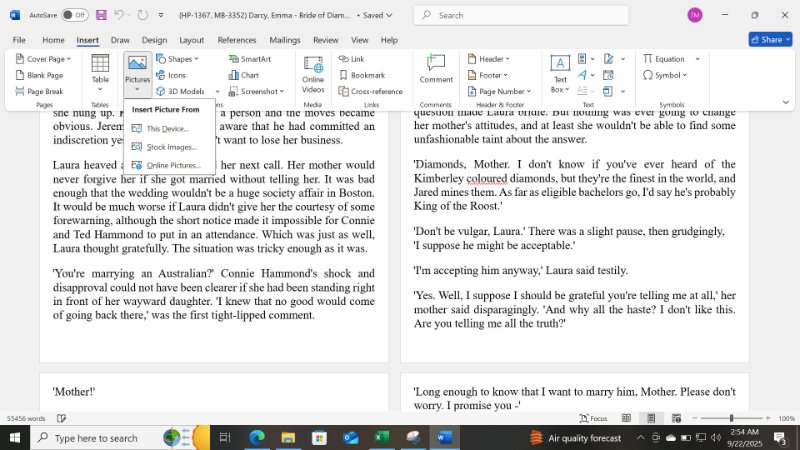Select Online Pictures option
The height and width of the screenshot is (450, 800).
(172, 165)
